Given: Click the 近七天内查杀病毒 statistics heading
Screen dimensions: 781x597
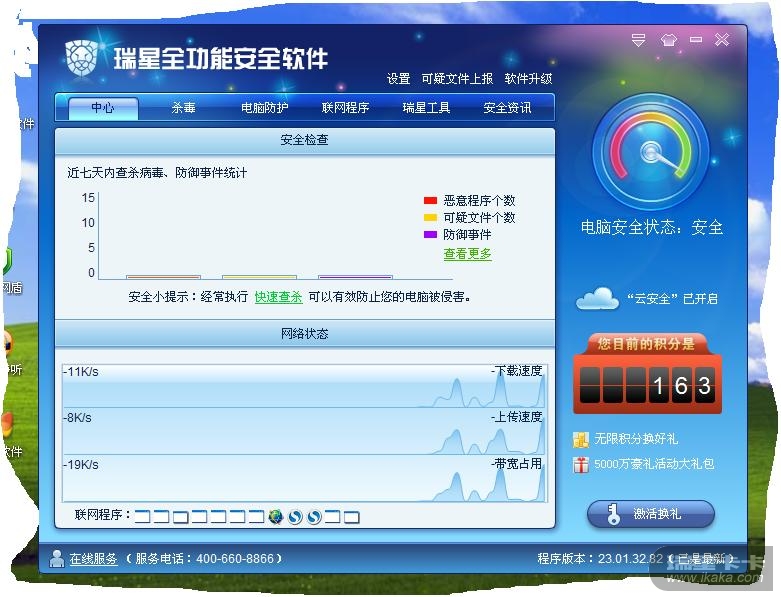Looking at the screenshot, I should 157,173.
